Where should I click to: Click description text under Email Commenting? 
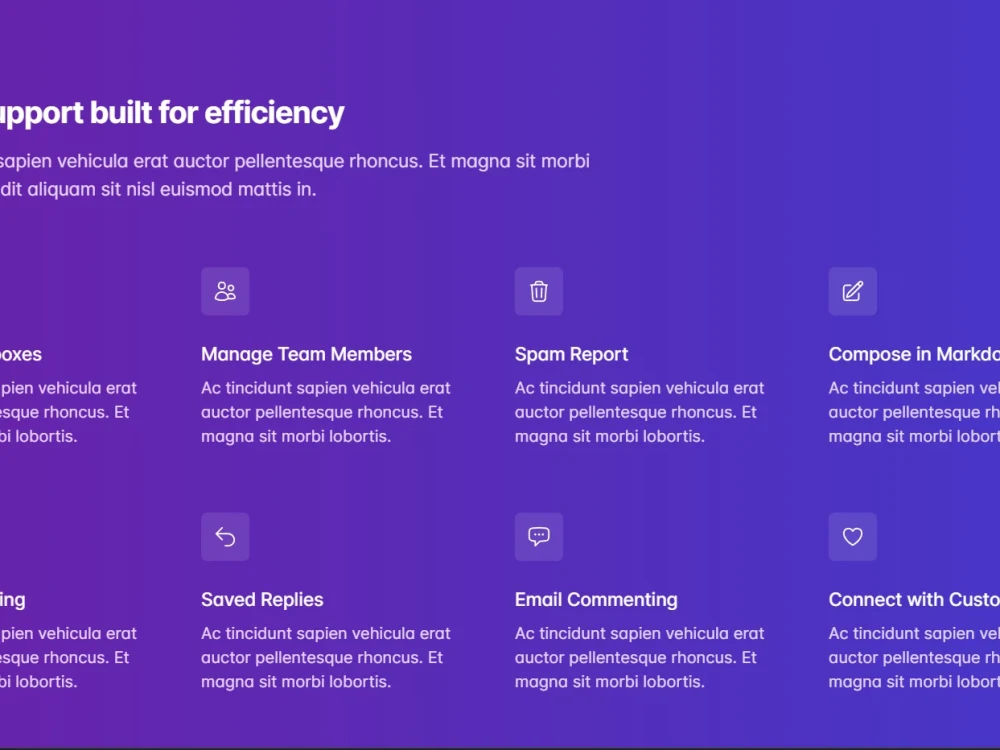640,658
